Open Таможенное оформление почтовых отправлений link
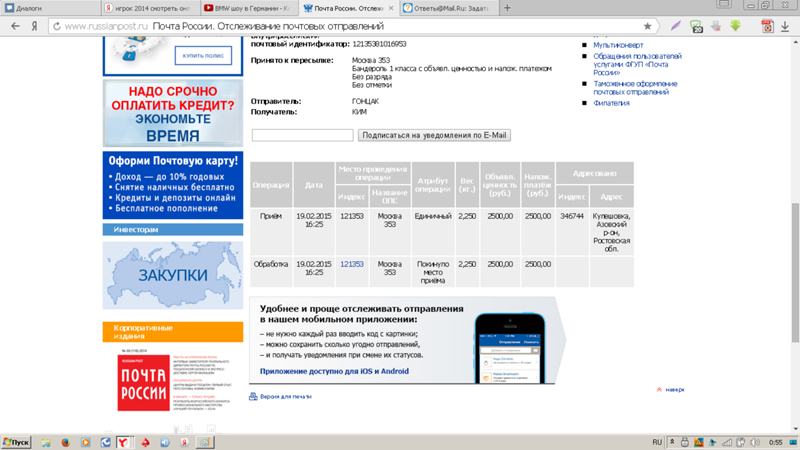This screenshot has height=450, width=800. coord(635,88)
